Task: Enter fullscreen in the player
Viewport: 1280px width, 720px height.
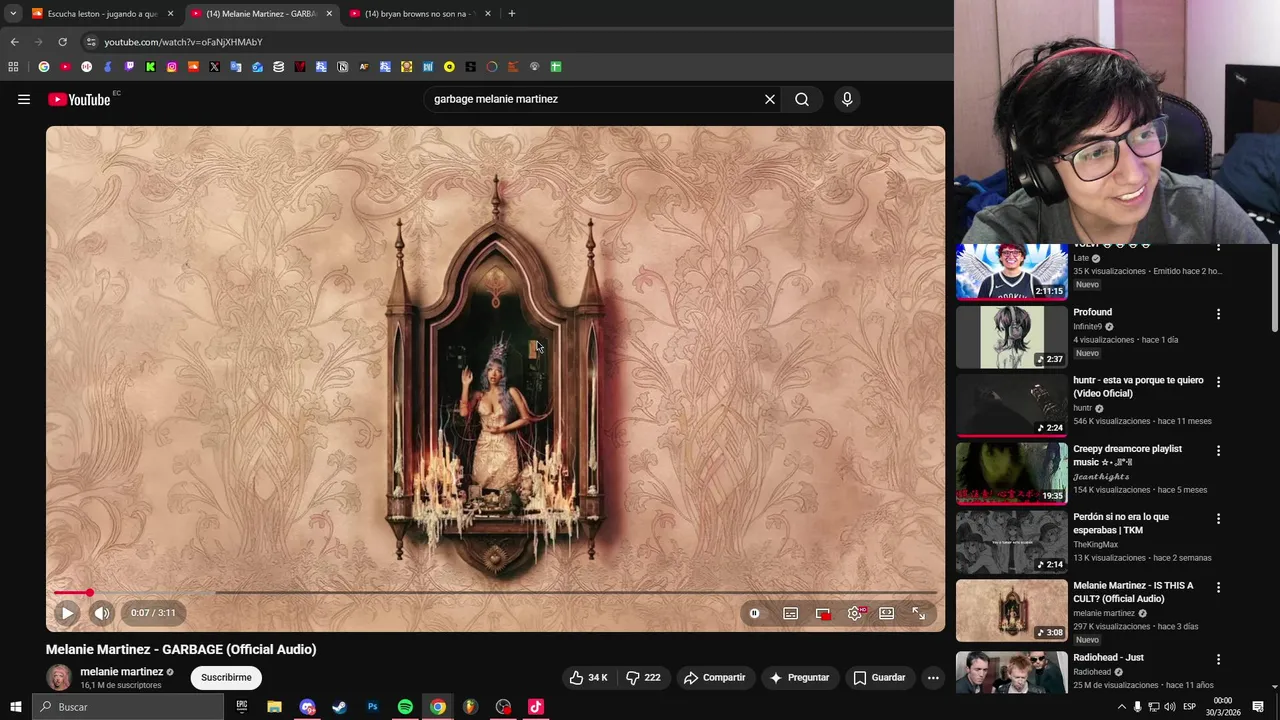Action: [x=918, y=613]
